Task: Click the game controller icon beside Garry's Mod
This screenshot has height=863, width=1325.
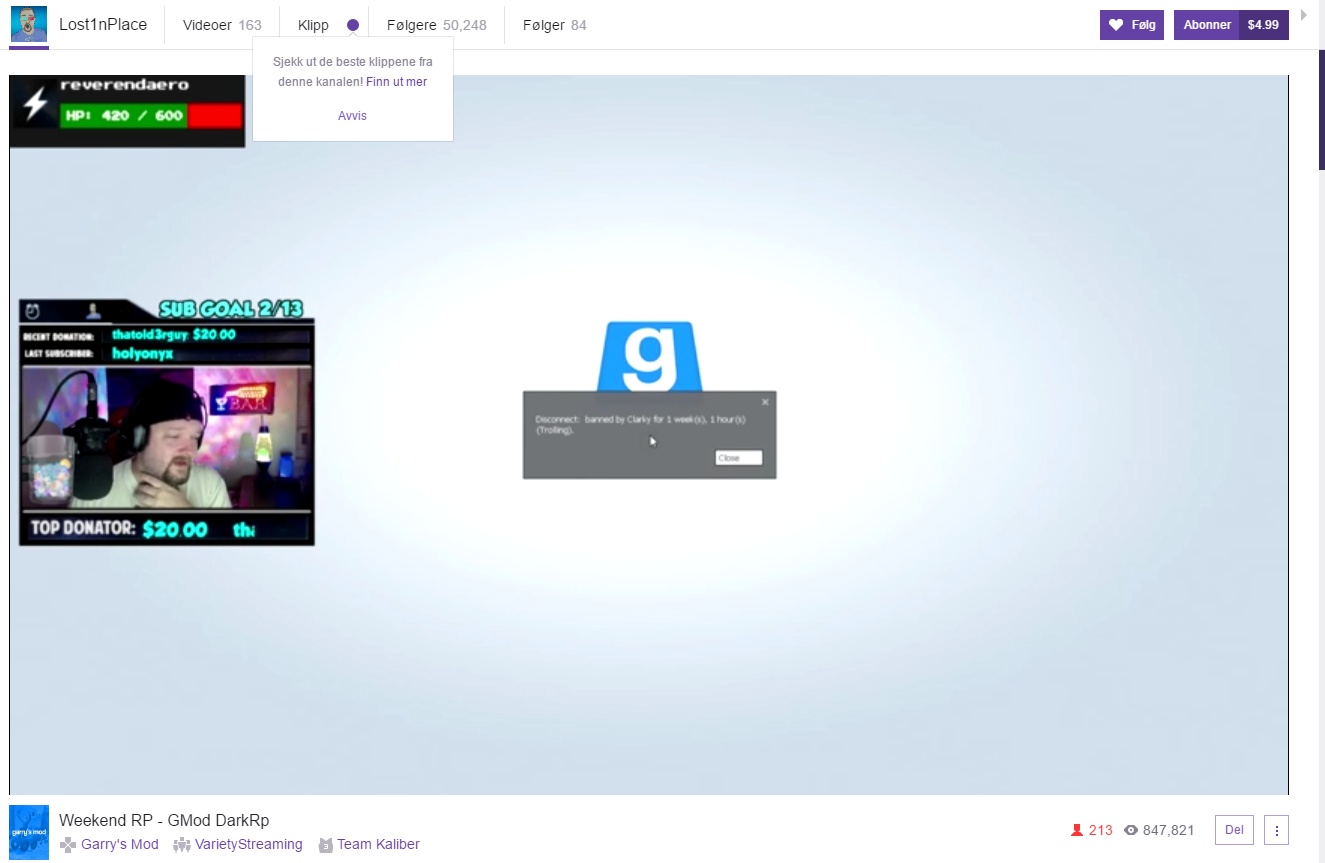Action: [x=68, y=845]
